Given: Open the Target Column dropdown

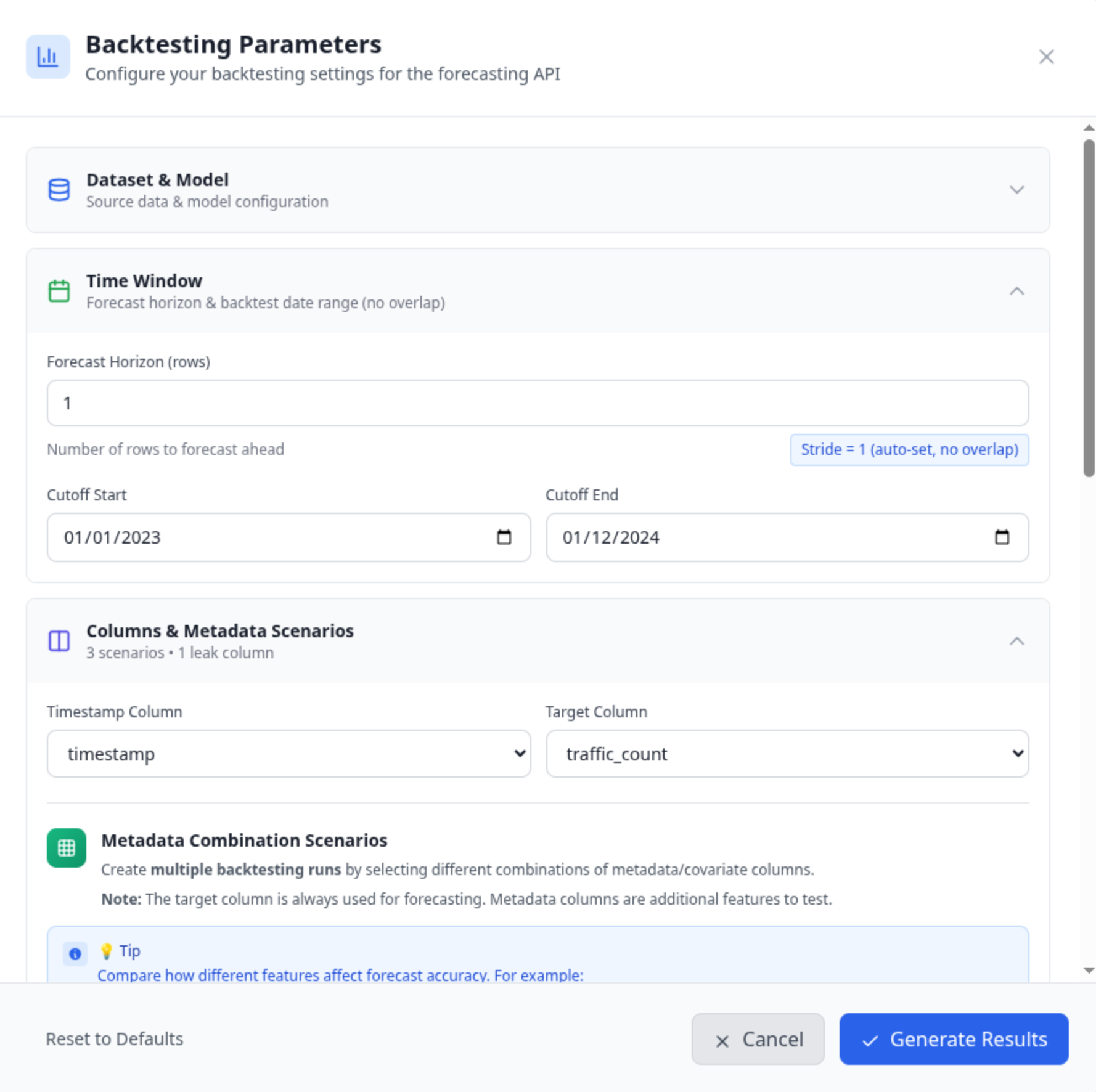Looking at the screenshot, I should [x=787, y=754].
